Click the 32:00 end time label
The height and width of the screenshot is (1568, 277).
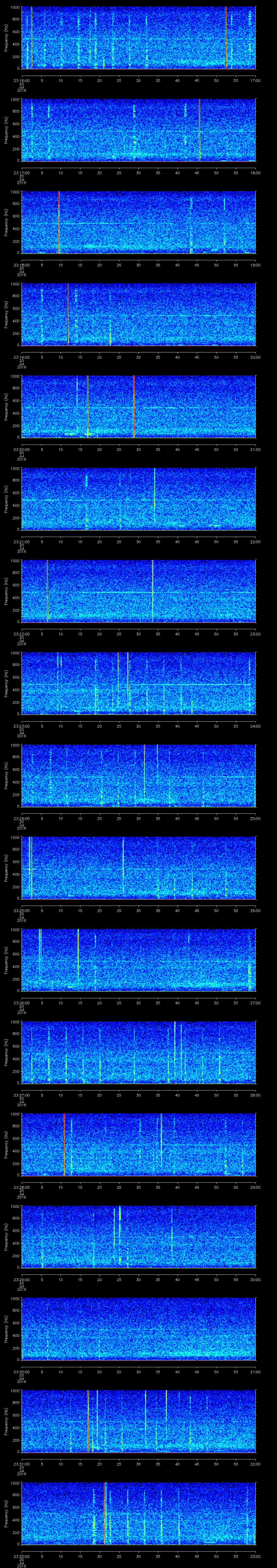255,1464
